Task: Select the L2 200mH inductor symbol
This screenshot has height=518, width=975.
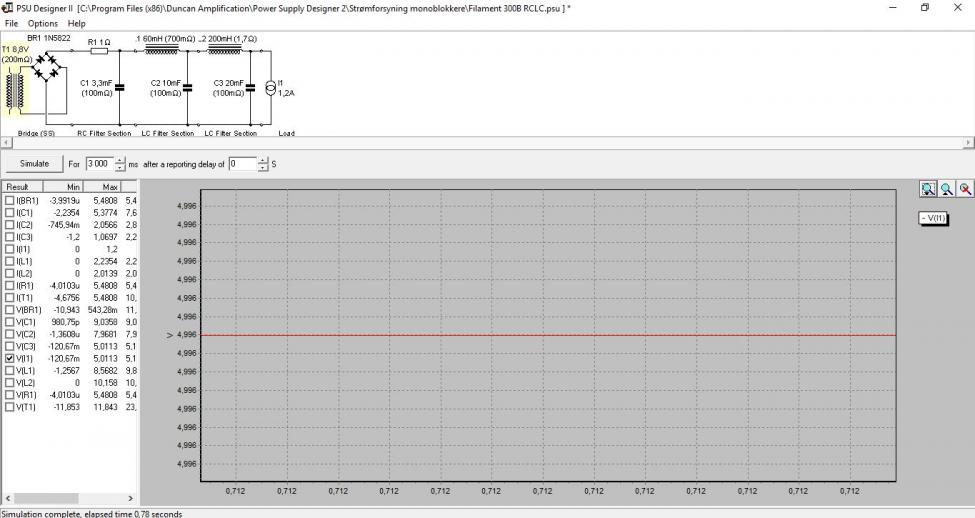Action: pos(224,50)
